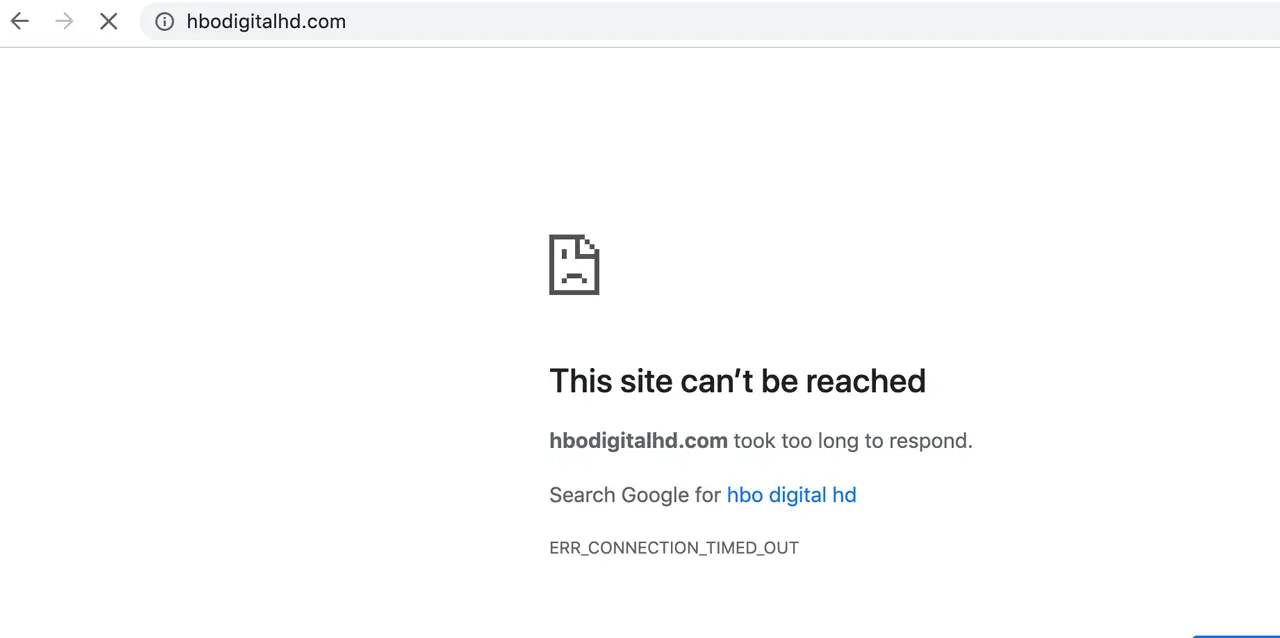1280x638 pixels.
Task: Click the bold hbodigitalhd.com domain text
Action: tap(638, 441)
